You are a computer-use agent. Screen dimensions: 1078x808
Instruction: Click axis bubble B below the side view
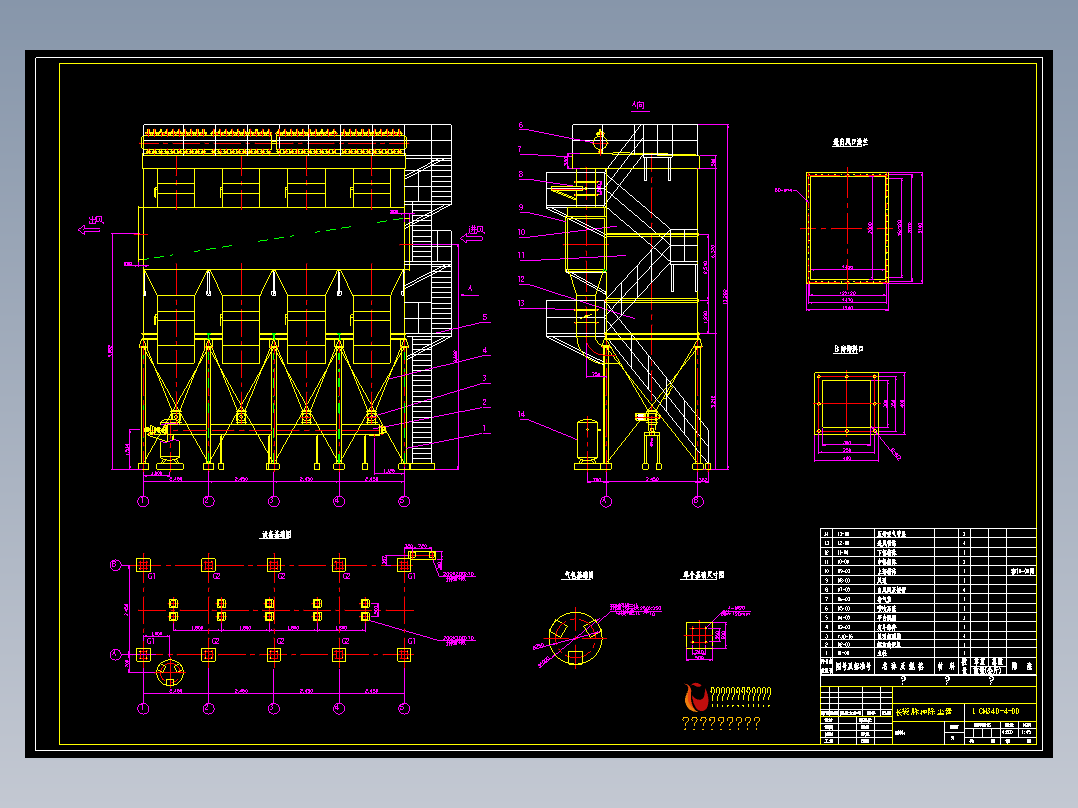coord(698,501)
